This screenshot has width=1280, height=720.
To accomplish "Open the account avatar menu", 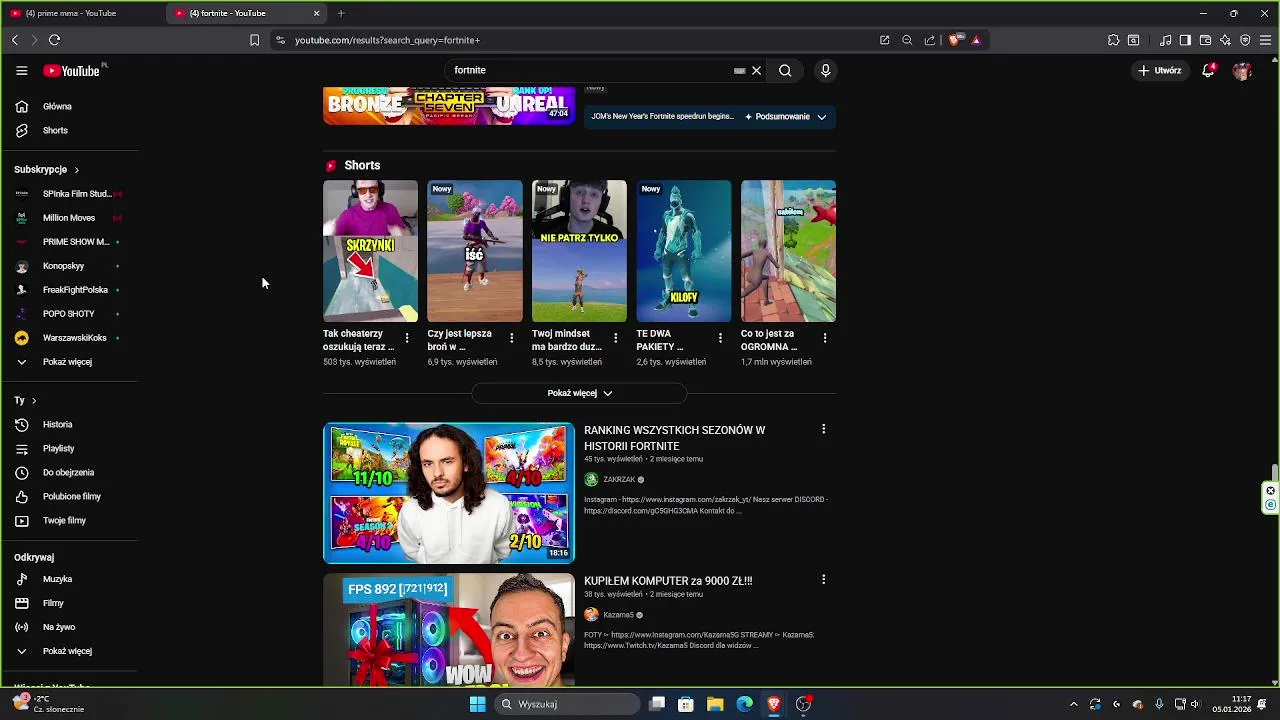I will pyautogui.click(x=1242, y=71).
